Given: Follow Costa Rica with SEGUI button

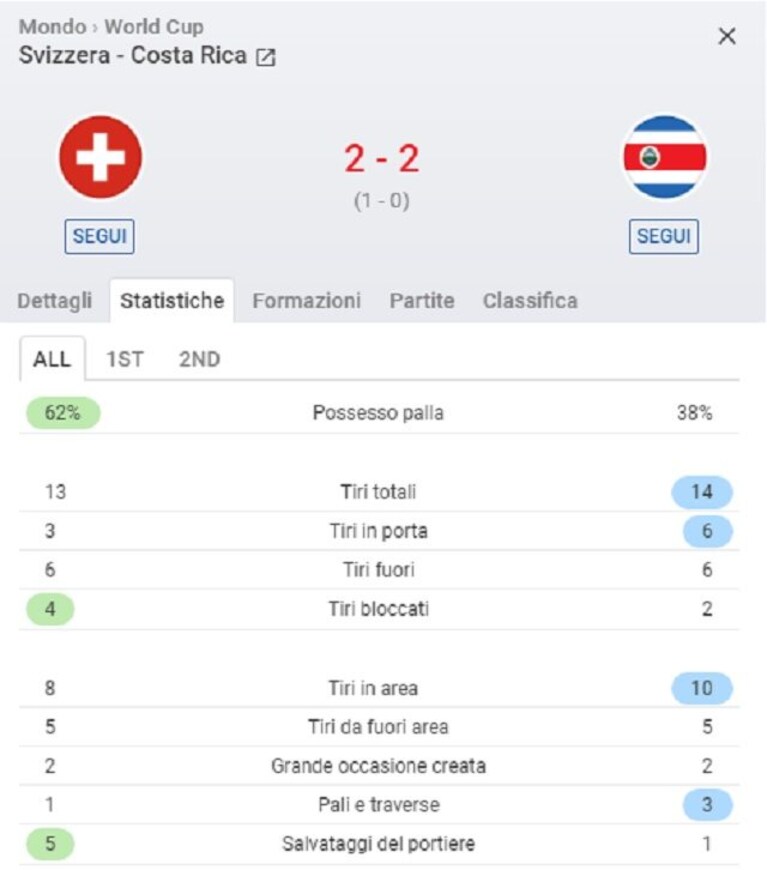Looking at the screenshot, I should (664, 236).
